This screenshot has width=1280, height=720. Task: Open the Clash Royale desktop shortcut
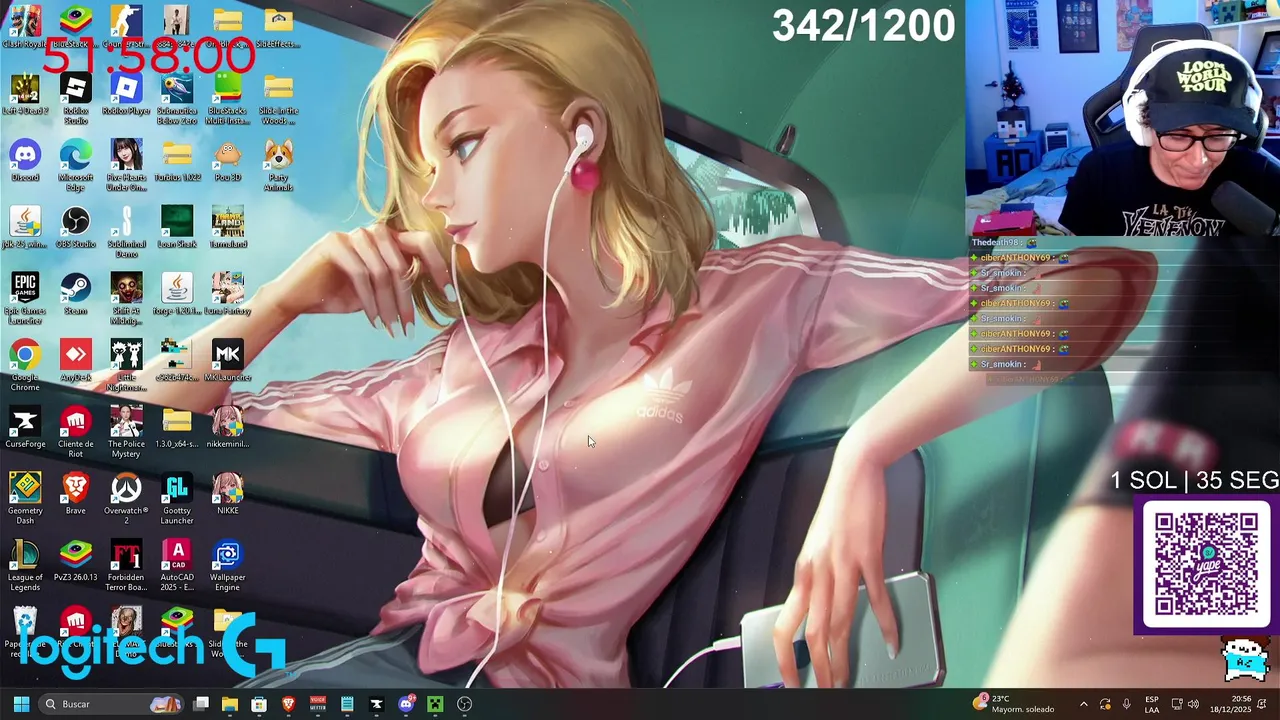[x=25, y=27]
